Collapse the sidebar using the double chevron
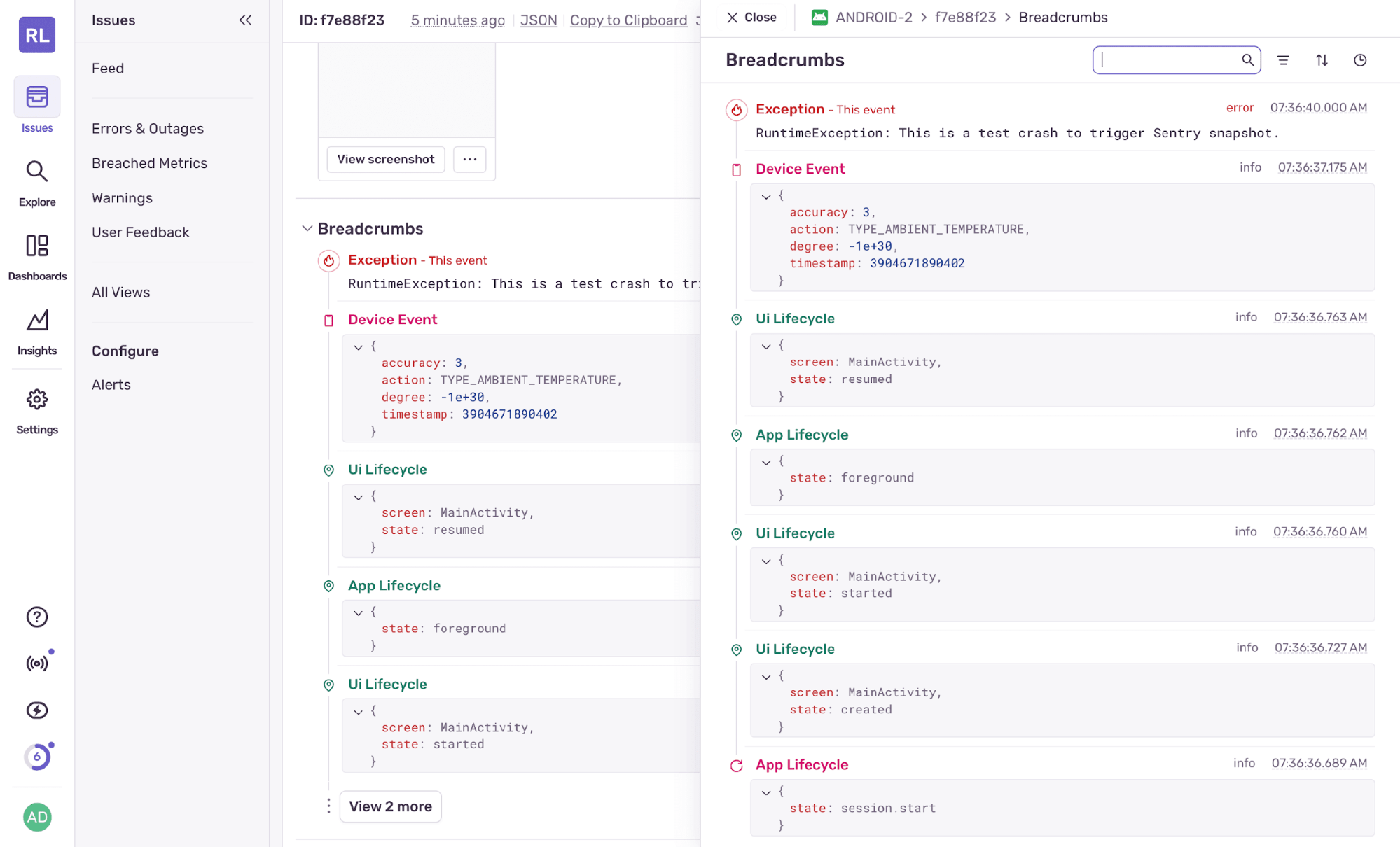The image size is (1400, 847). point(244,20)
